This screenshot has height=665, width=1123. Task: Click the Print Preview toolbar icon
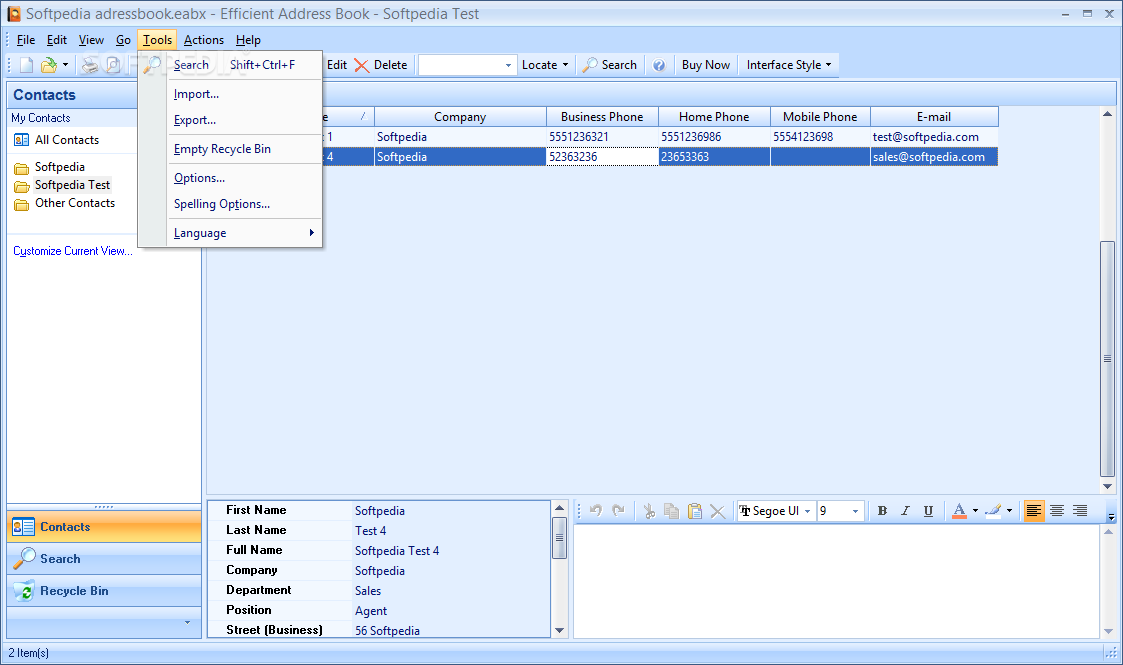click(112, 65)
